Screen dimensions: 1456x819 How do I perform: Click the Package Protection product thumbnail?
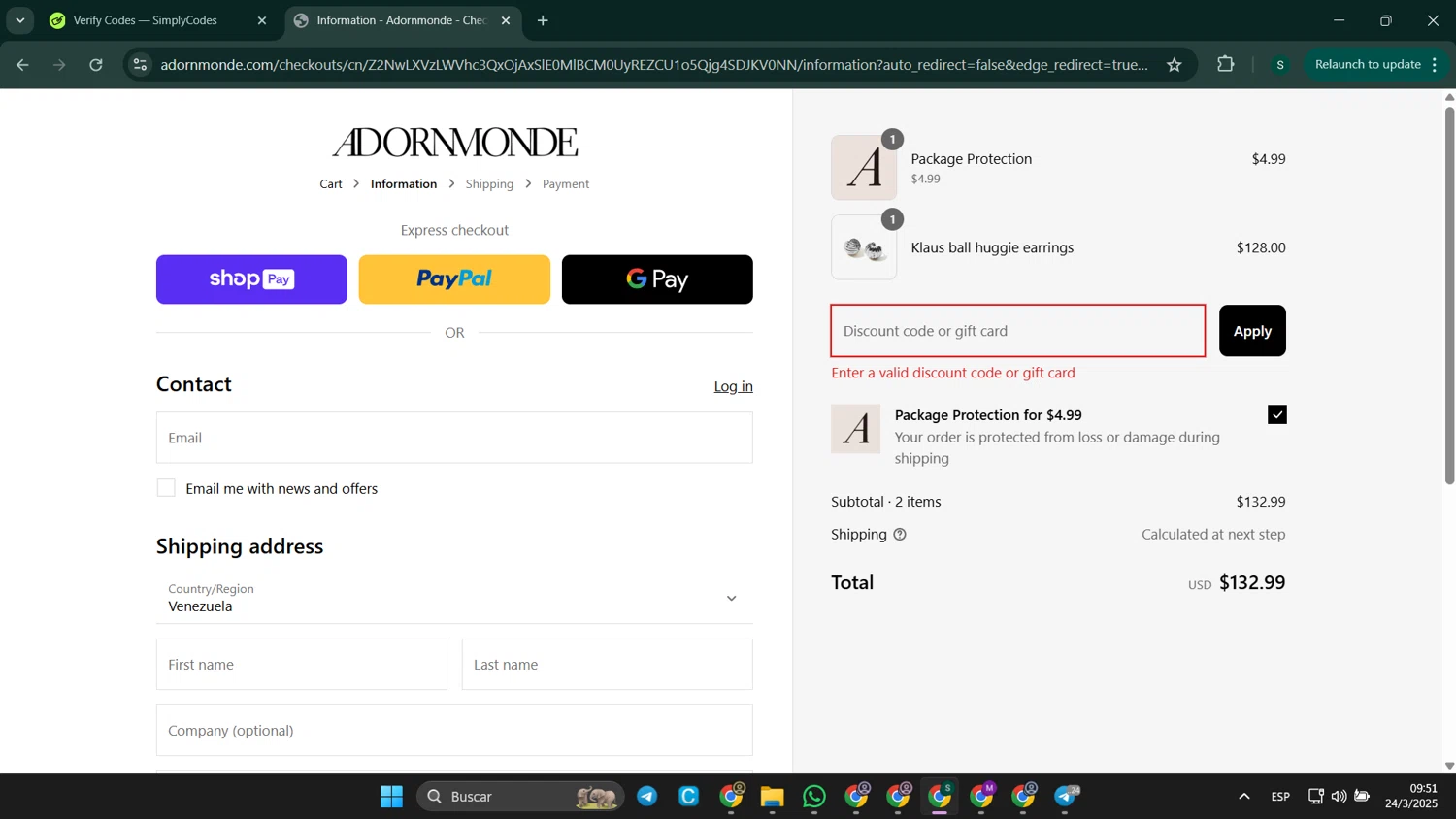tap(864, 168)
